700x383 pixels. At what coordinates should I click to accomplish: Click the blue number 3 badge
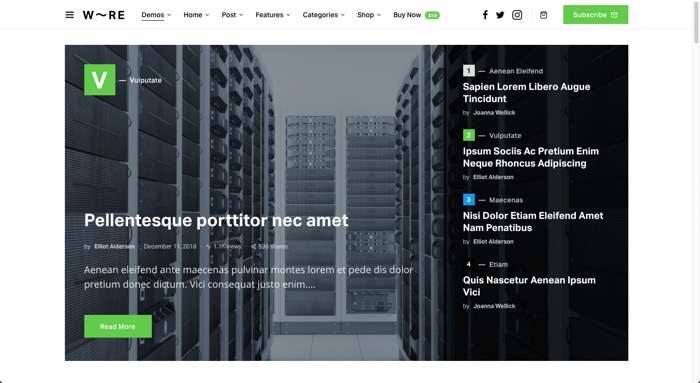click(x=468, y=200)
